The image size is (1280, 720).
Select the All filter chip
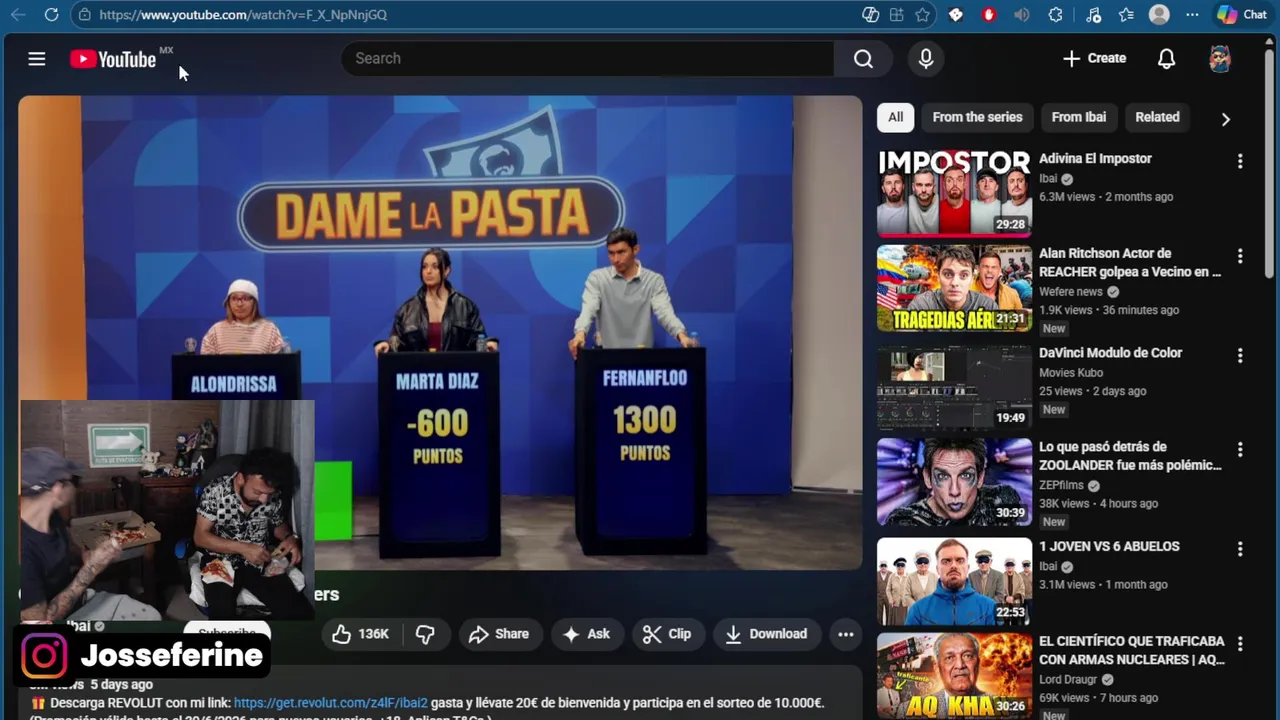tap(895, 117)
